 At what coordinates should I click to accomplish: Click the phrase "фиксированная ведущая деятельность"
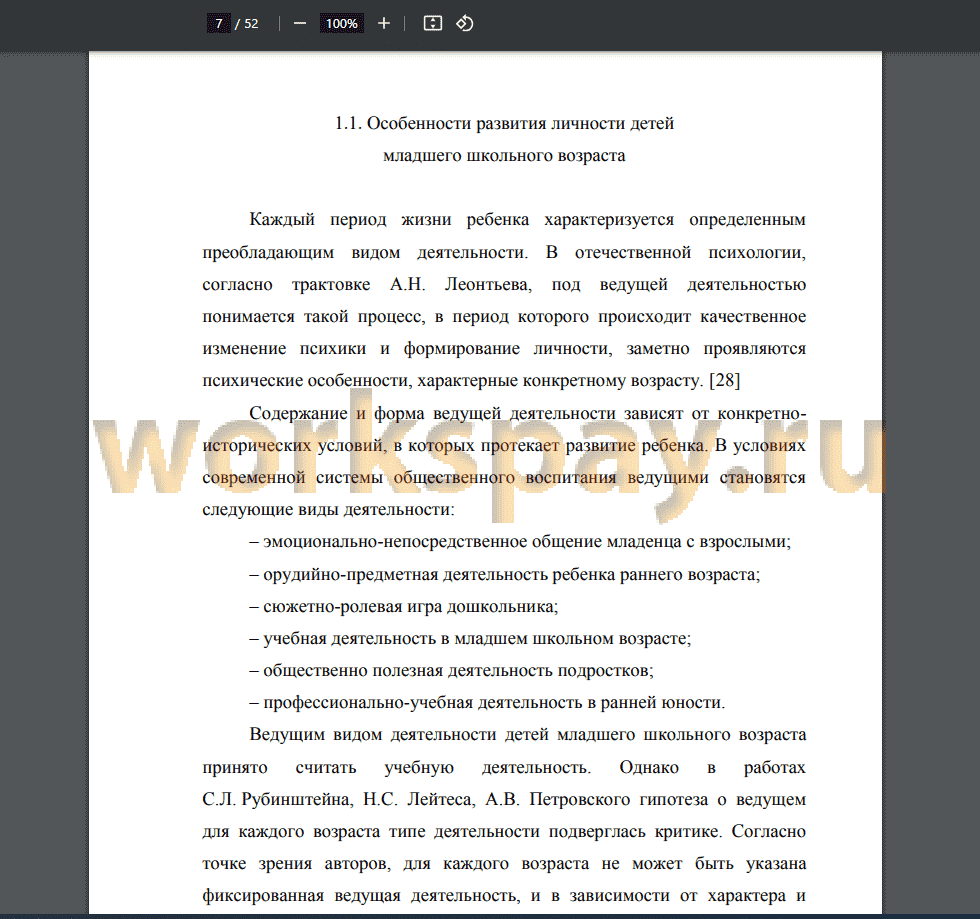[361, 896]
